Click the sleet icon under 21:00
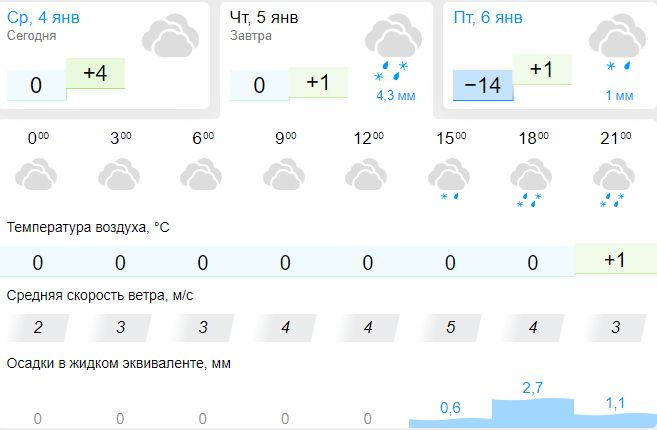The height and width of the screenshot is (430, 657). coord(614,183)
